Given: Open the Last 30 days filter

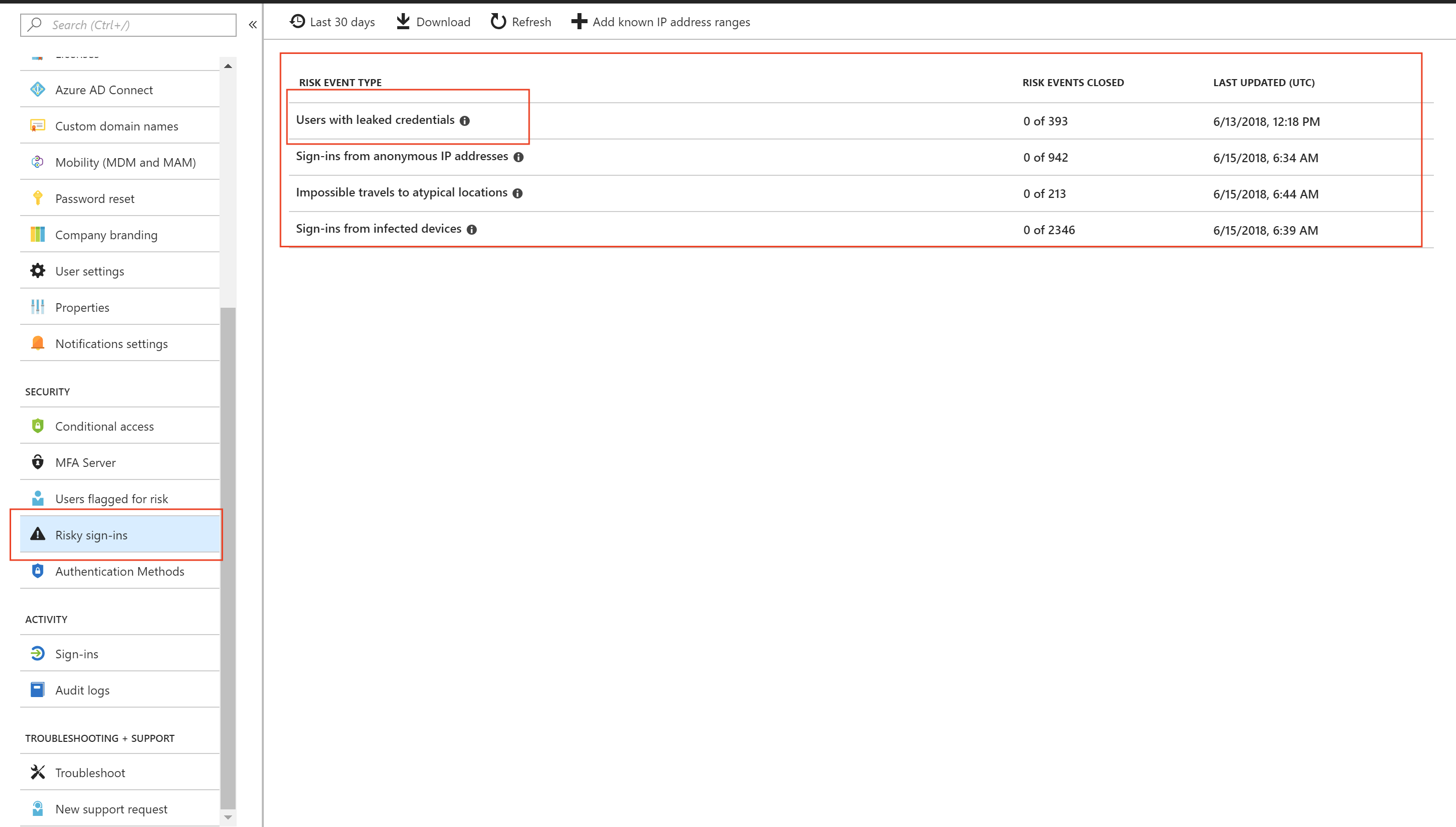Looking at the screenshot, I should click(x=332, y=22).
